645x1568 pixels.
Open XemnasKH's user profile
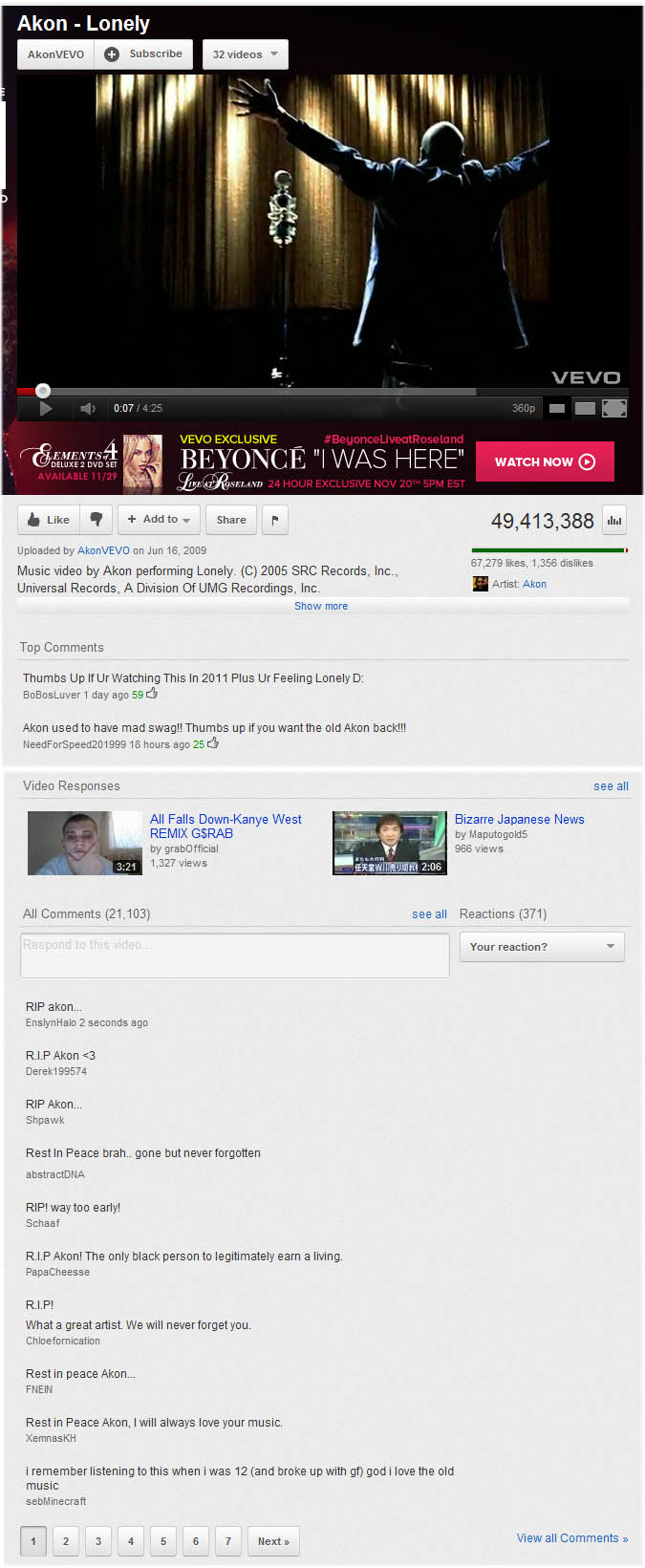click(51, 1438)
